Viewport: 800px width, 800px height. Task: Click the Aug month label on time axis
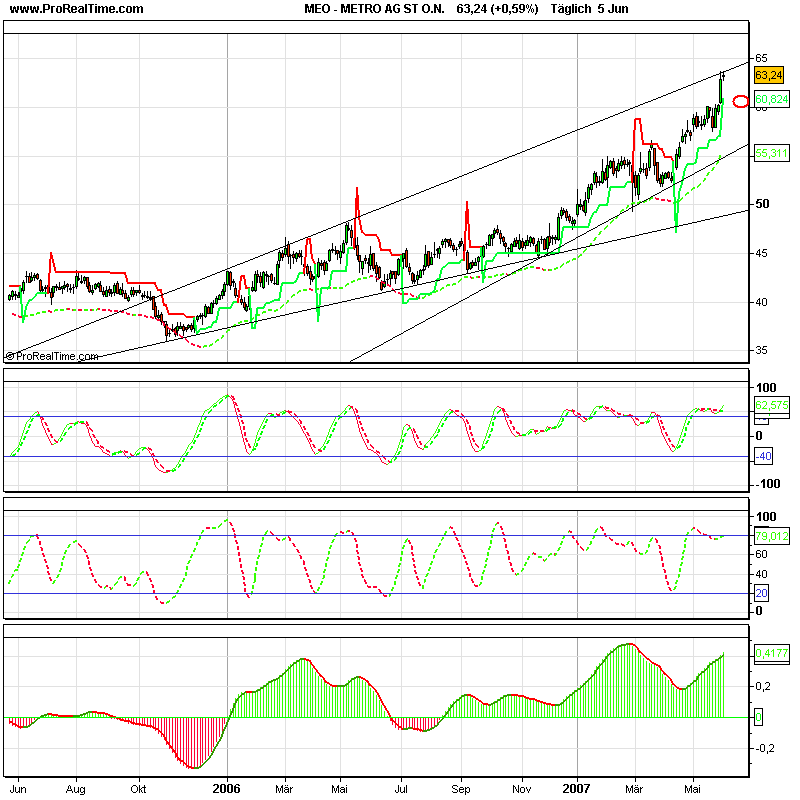[76, 789]
